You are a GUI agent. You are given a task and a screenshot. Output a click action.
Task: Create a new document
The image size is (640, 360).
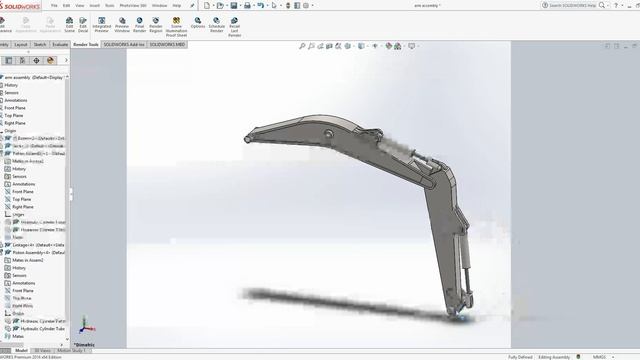pos(207,5)
